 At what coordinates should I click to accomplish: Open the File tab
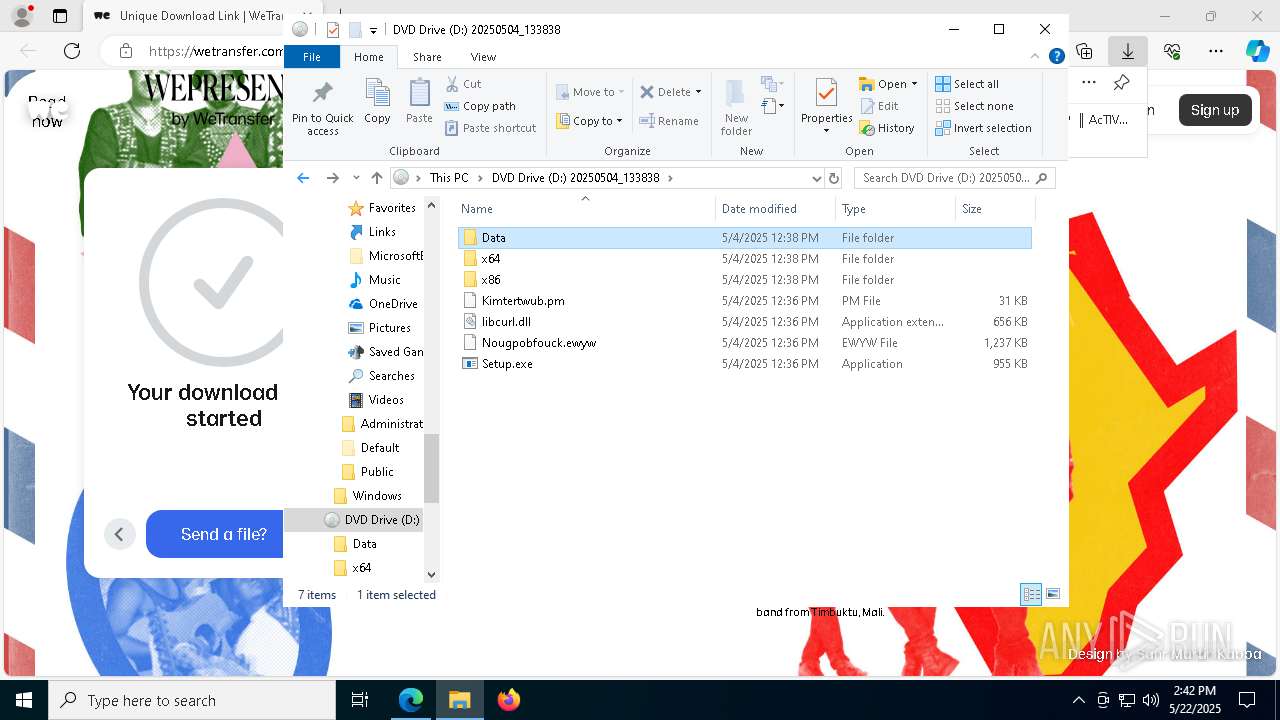point(312,57)
